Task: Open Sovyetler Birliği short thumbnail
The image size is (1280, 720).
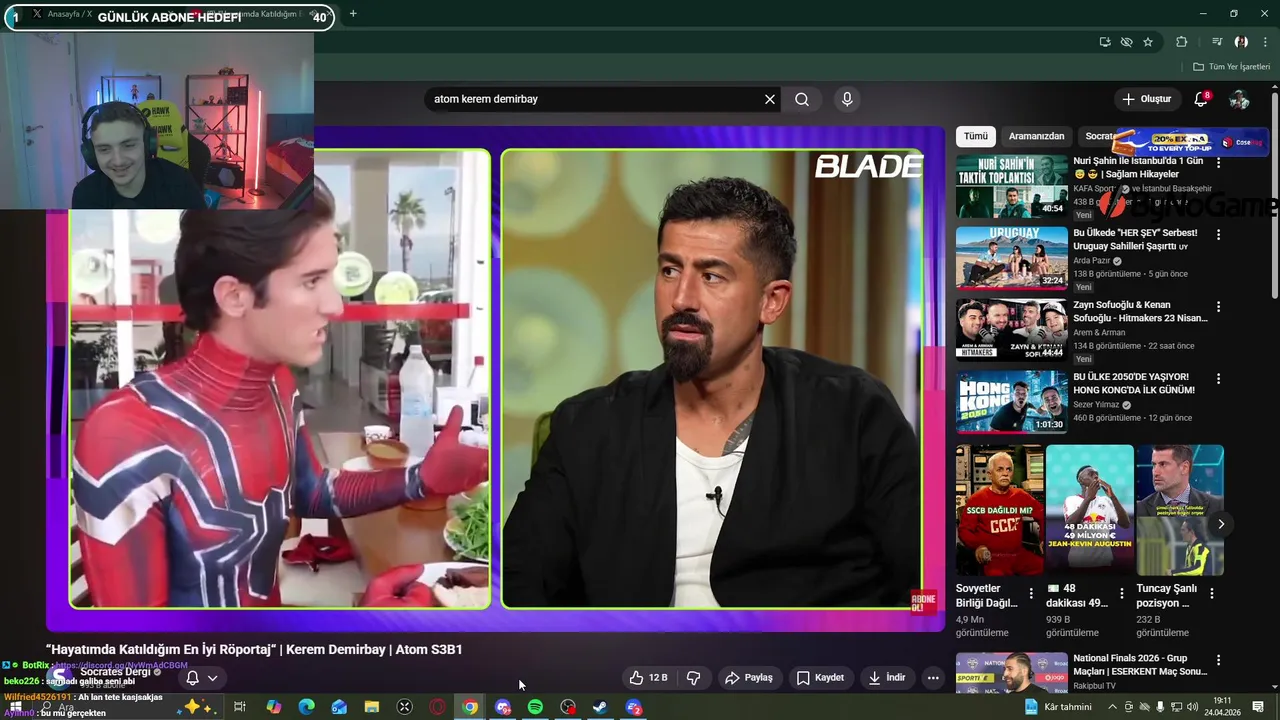Action: coord(999,510)
